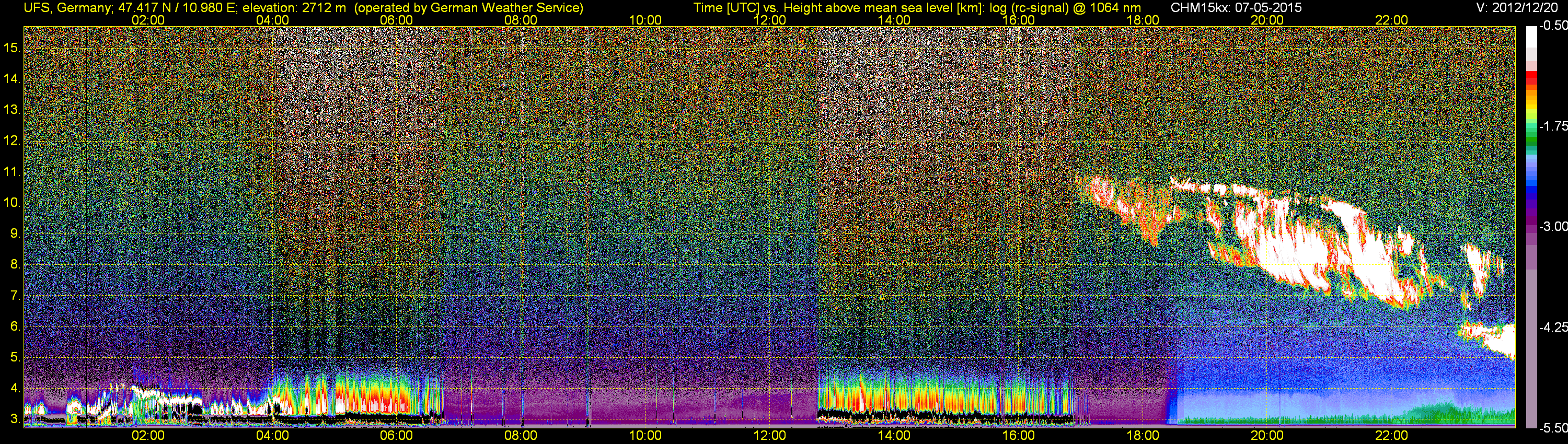The width and height of the screenshot is (1568, 444).
Task: Click the "10." height axis label
Action: coord(12,203)
